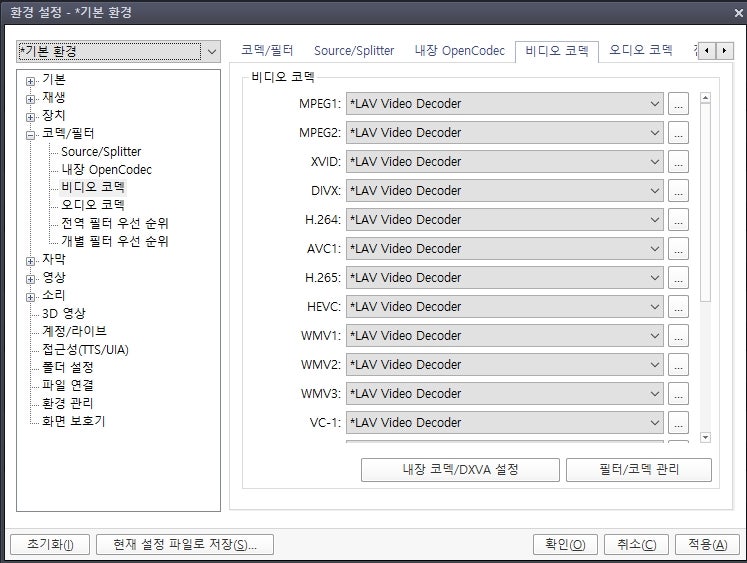Viewport: 747px width, 563px height.
Task: Open the VC-1 decoder dropdown
Action: click(505, 423)
